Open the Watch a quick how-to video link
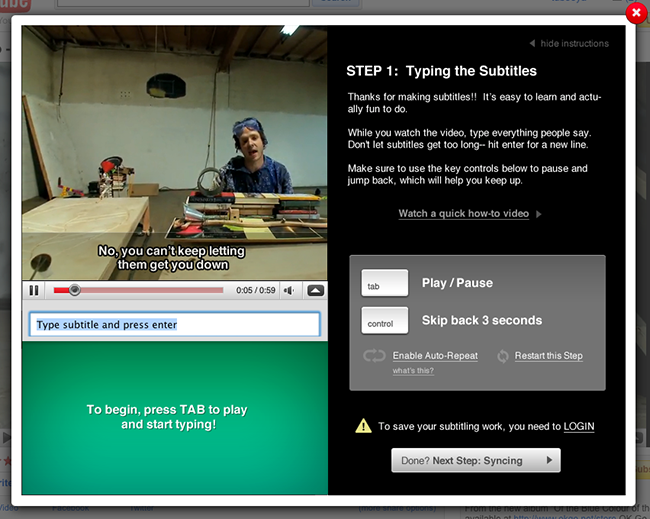This screenshot has height=519, width=650. (463, 213)
